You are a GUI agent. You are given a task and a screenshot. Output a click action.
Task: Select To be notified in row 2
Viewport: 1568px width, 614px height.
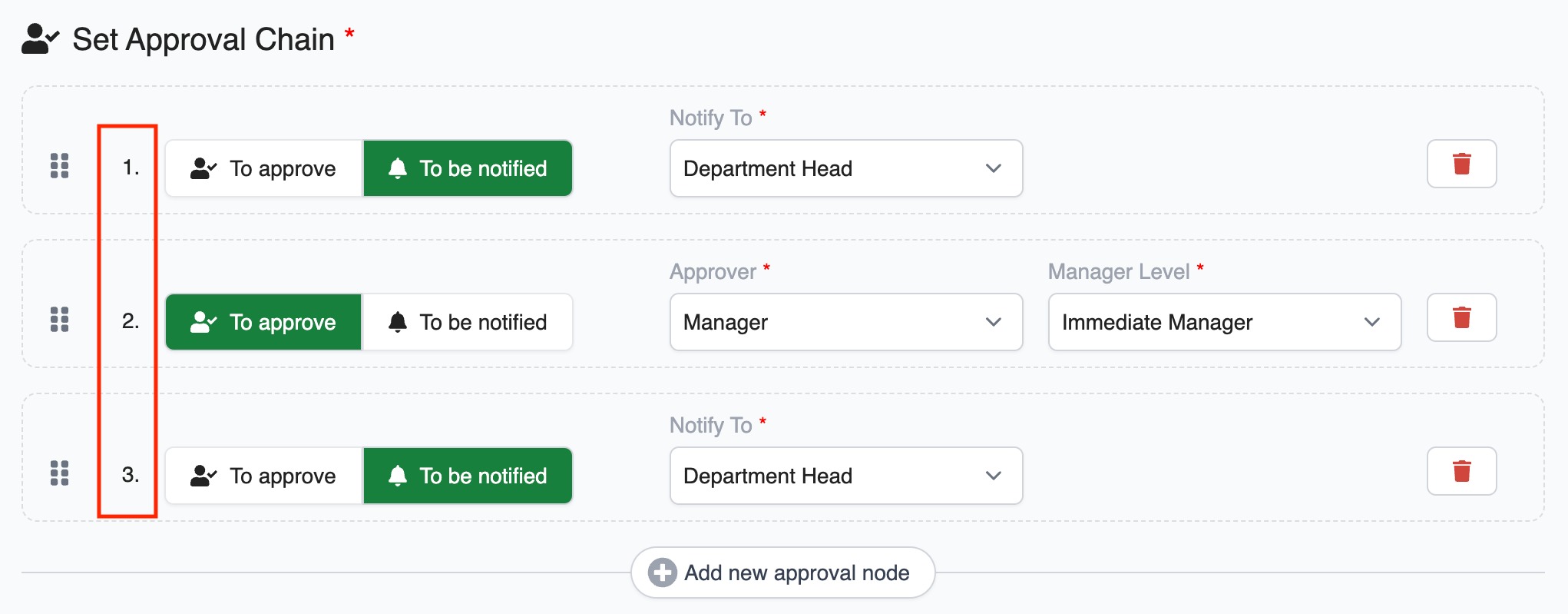coord(468,322)
